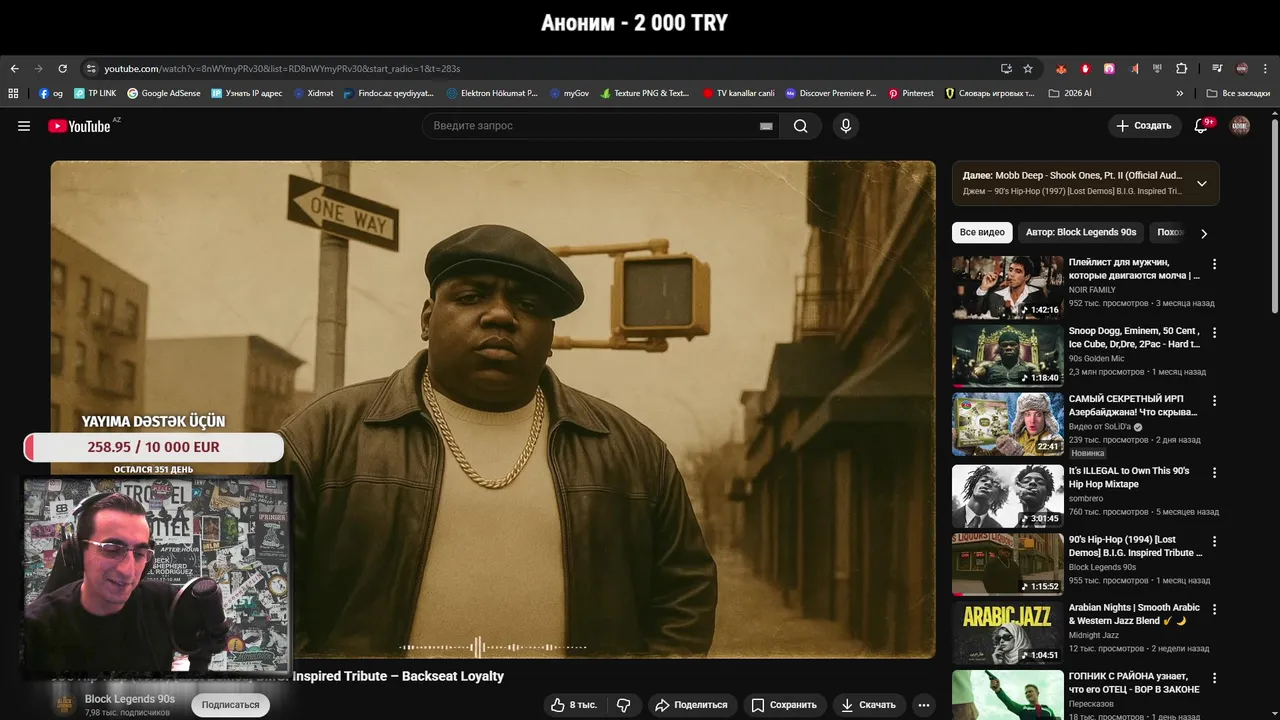Open the NOIR FAMILY playlist thumbnail
Screen dimensions: 1280x720
coord(1008,287)
